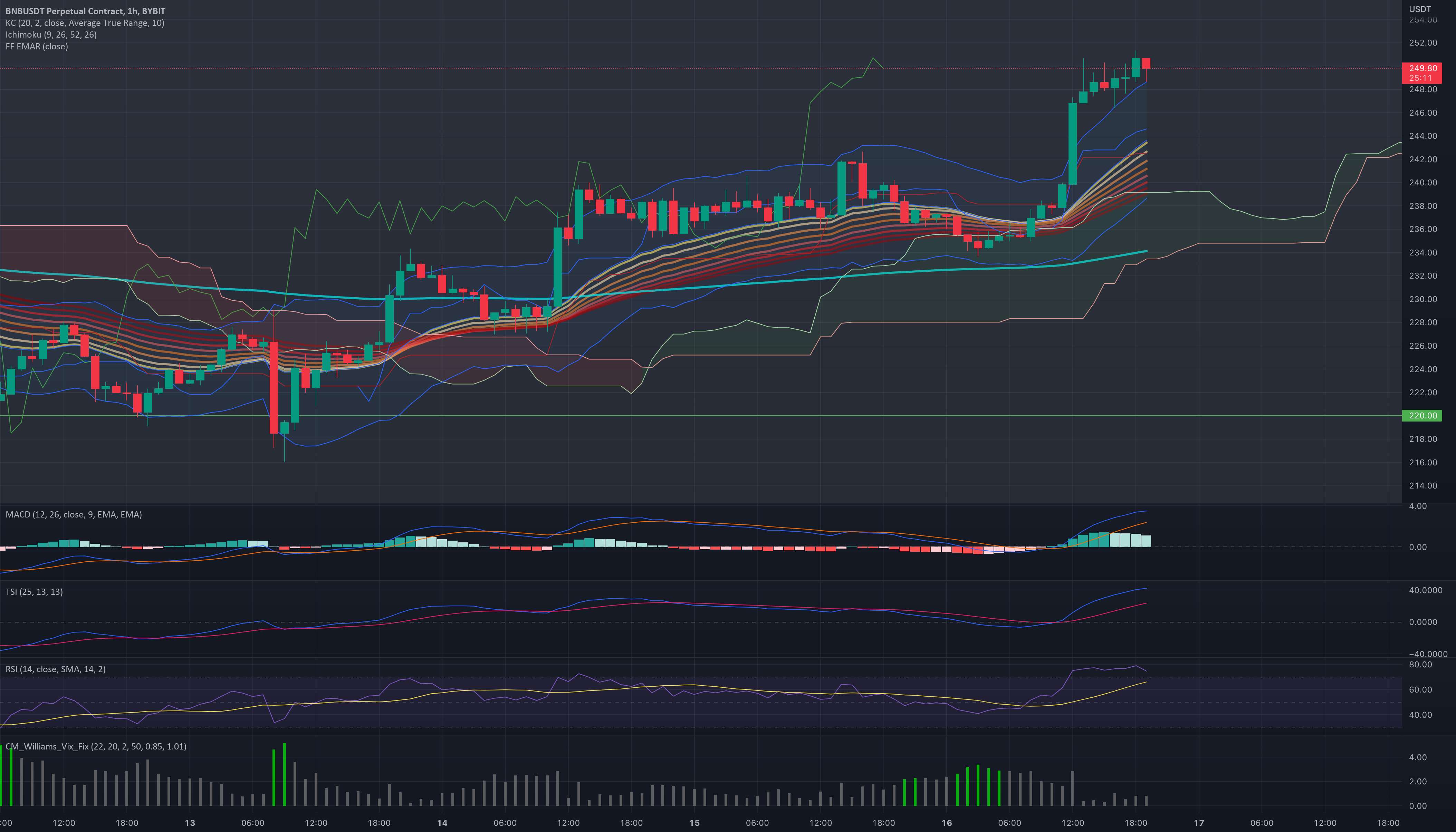This screenshot has height=832, width=1456.
Task: Click the 224.00 price axis value
Action: [x=1423, y=369]
